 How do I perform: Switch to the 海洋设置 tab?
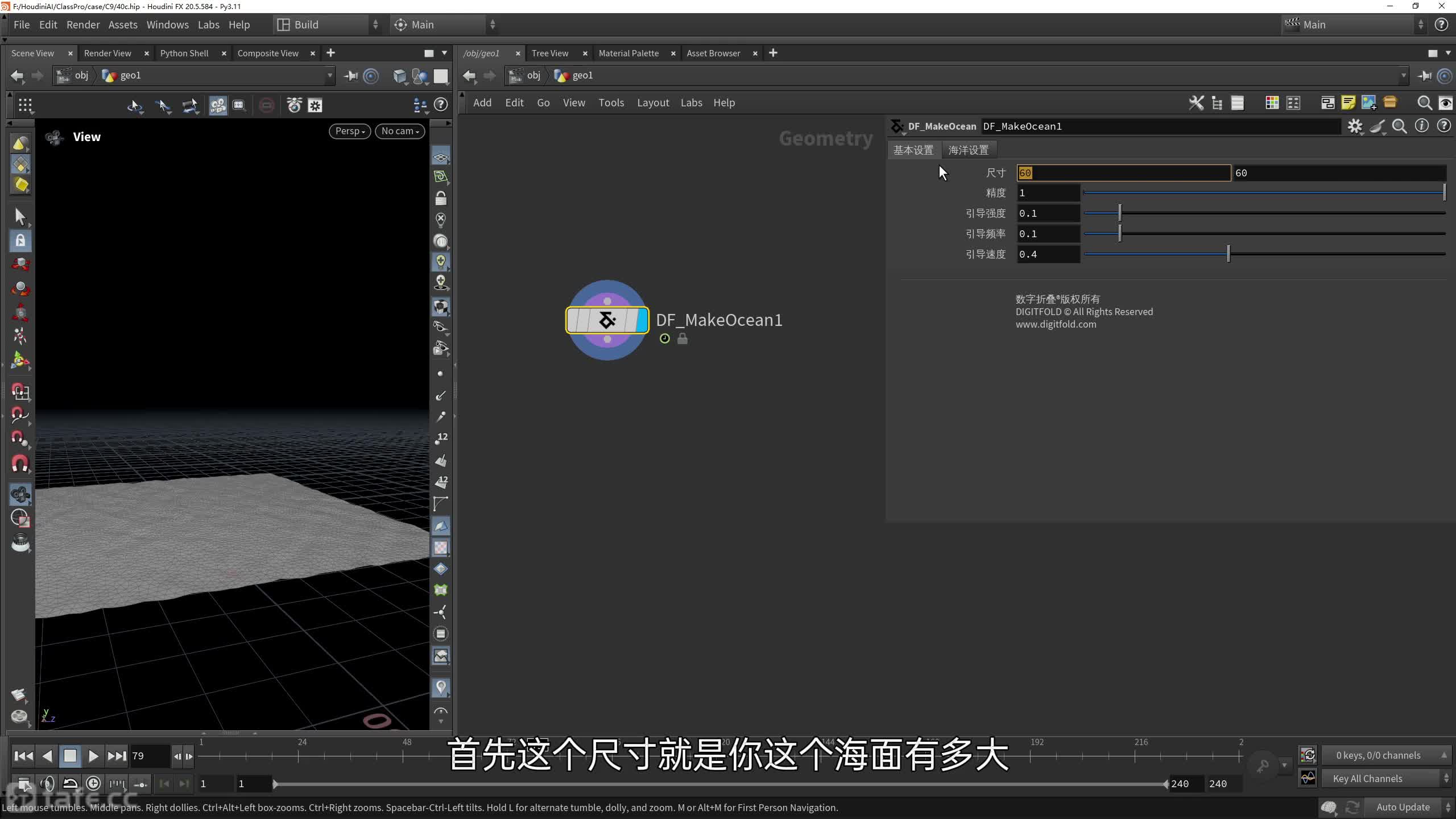[968, 150]
